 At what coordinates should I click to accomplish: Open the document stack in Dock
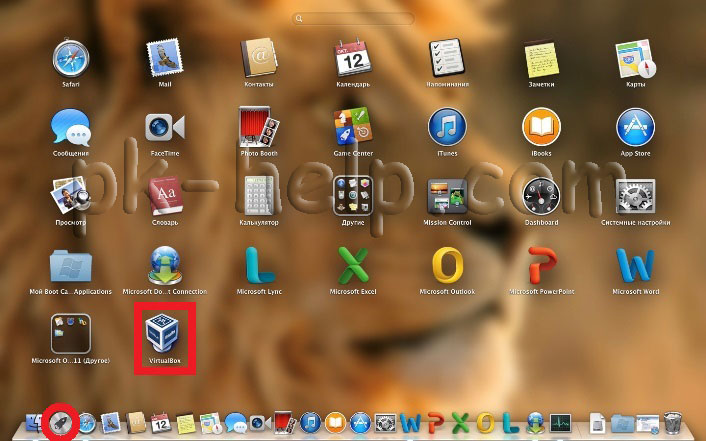597,423
